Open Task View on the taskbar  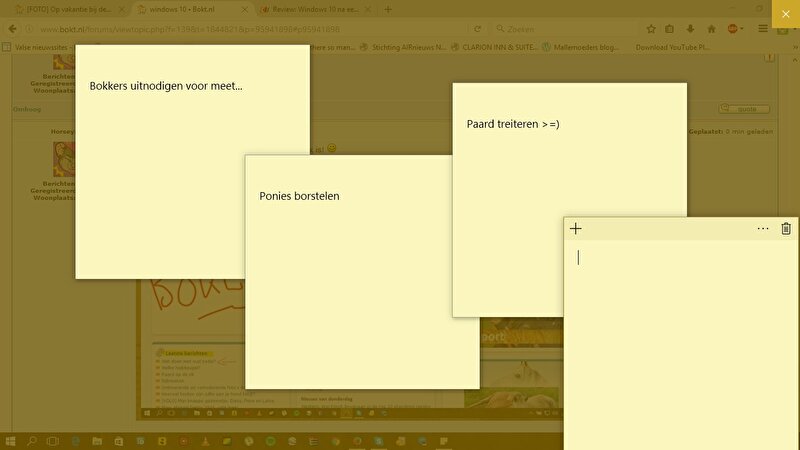coord(54,441)
